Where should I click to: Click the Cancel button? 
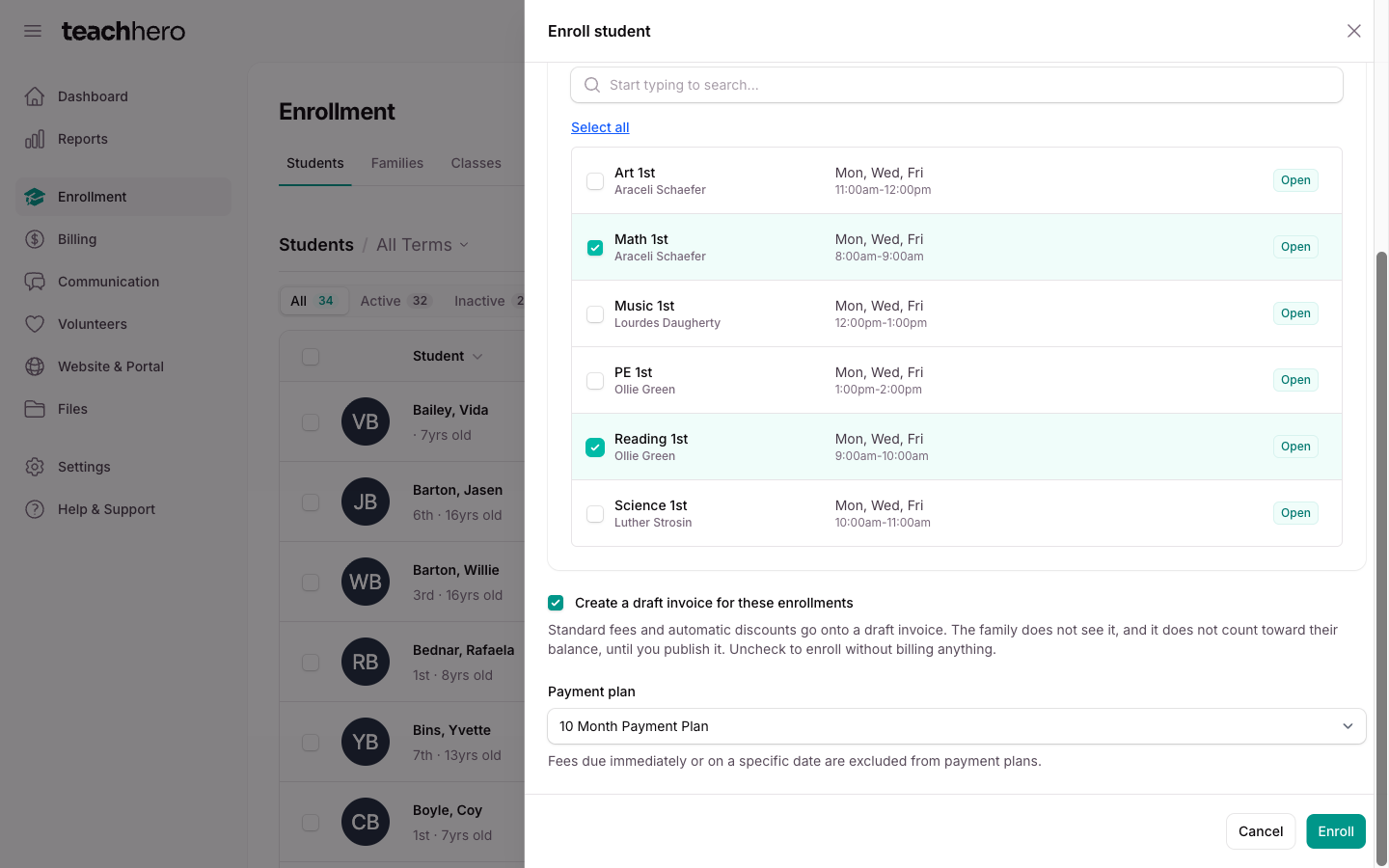[1261, 831]
